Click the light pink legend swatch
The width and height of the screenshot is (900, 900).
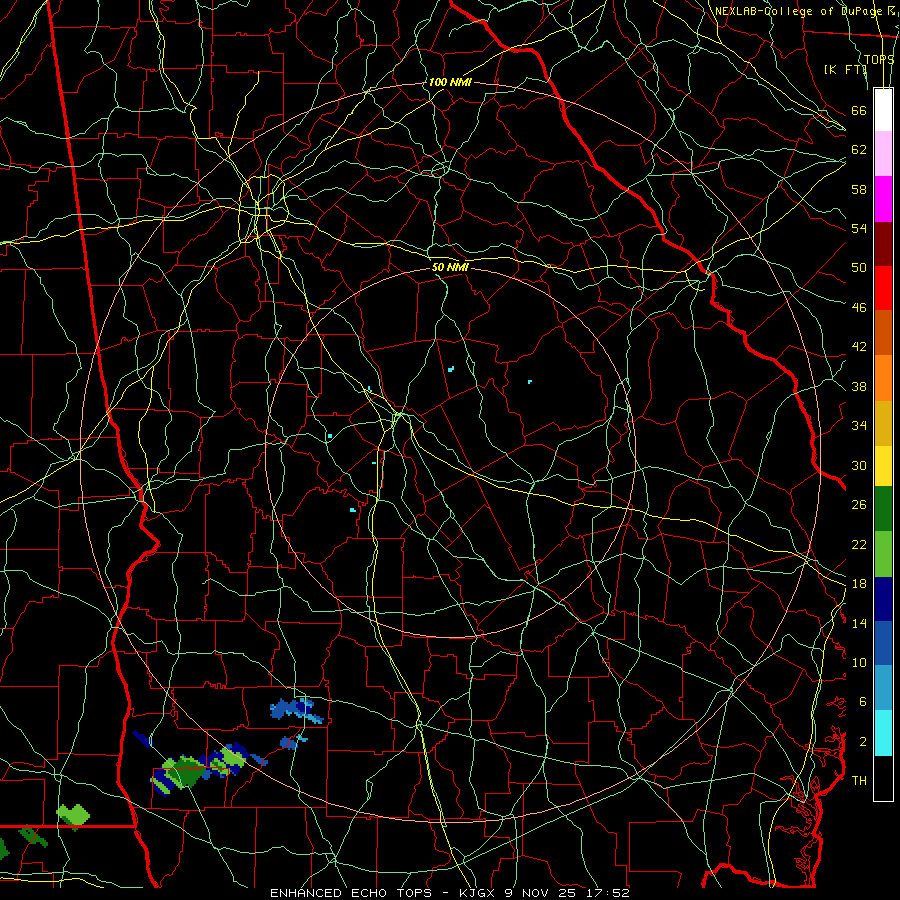883,154
